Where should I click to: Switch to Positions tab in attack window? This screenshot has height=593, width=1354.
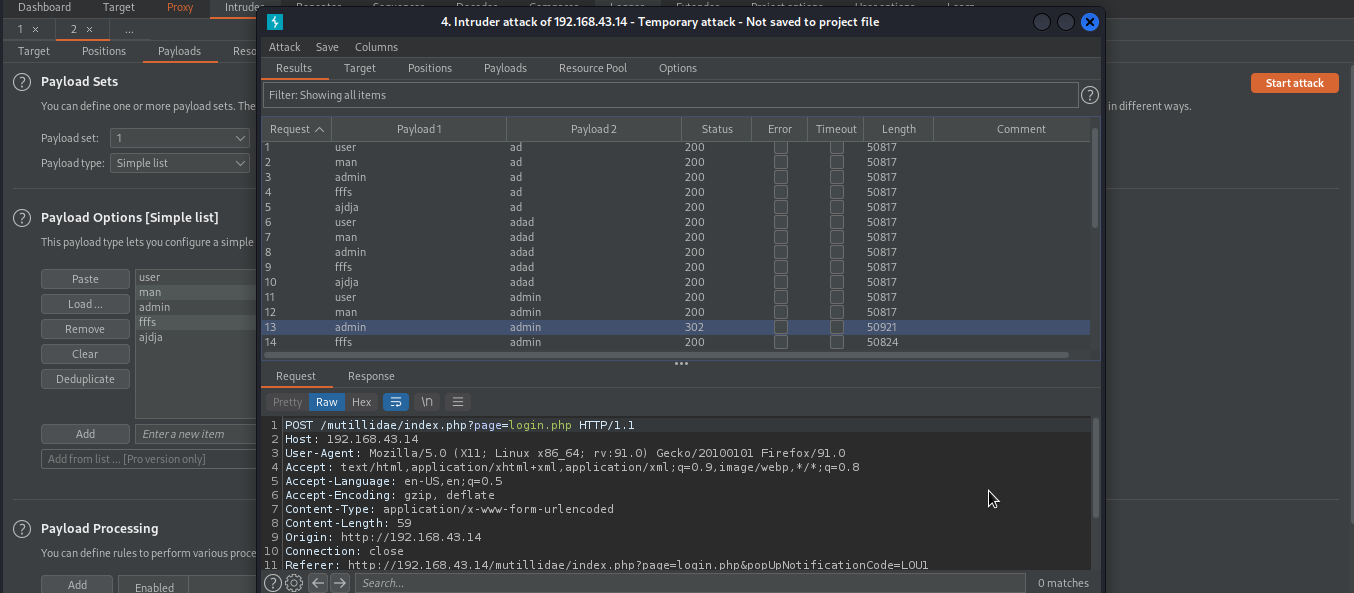(x=430, y=68)
